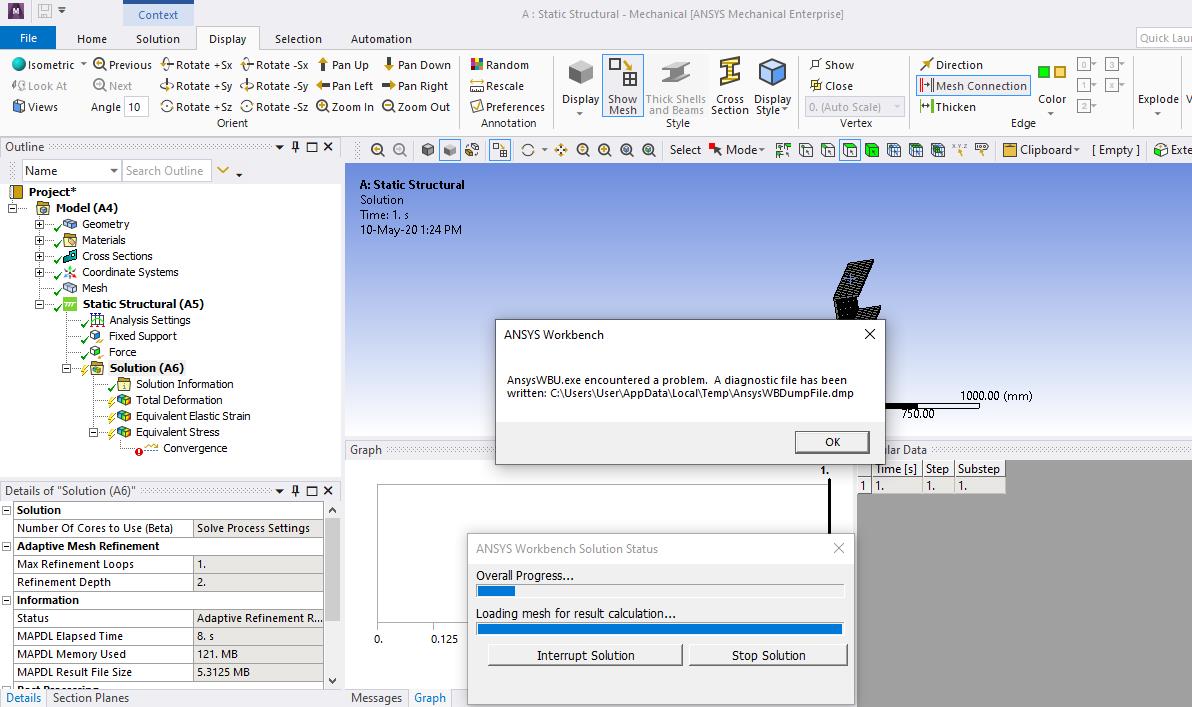Screen dimensions: 1192x707
Task: Collapse the Adaptive Mesh Refinement section
Action: point(7,546)
